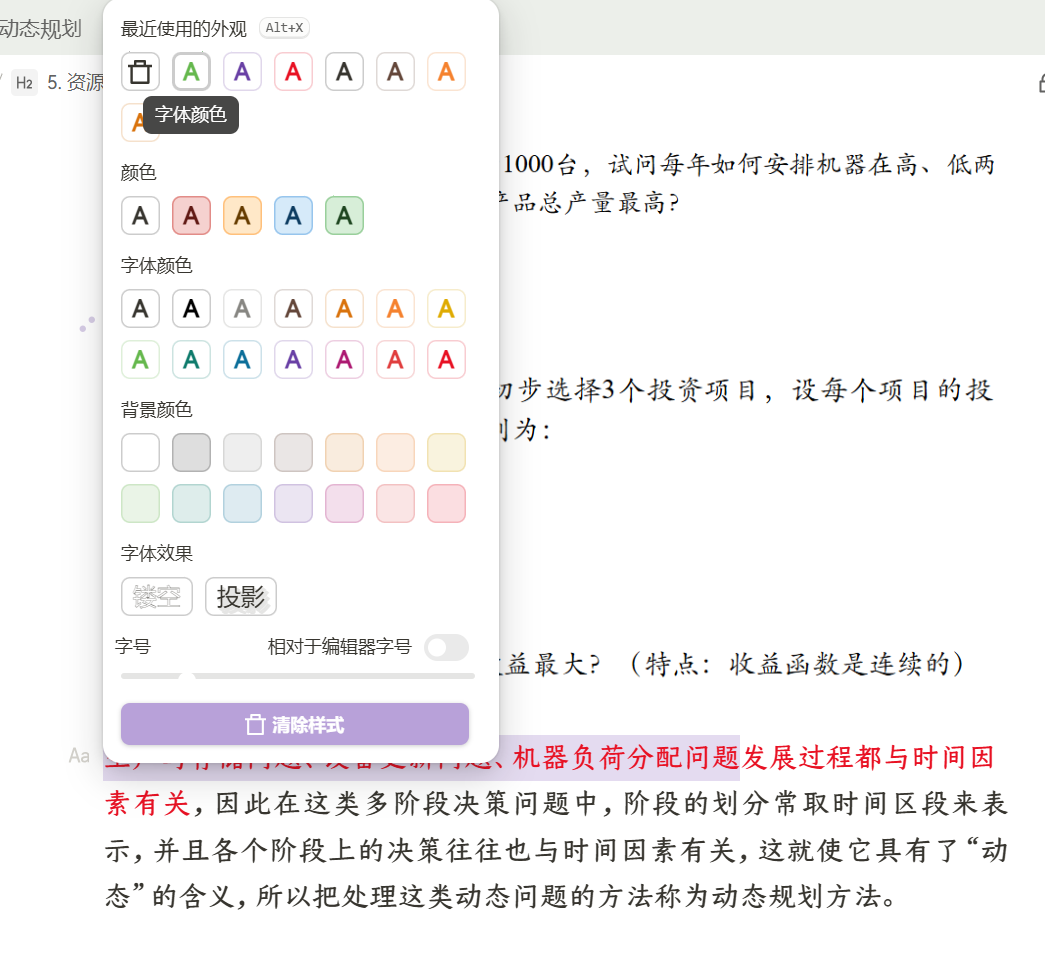This screenshot has height=980, width=1045.
Task: Enable the 镂空 font effect
Action: pyautogui.click(x=157, y=597)
